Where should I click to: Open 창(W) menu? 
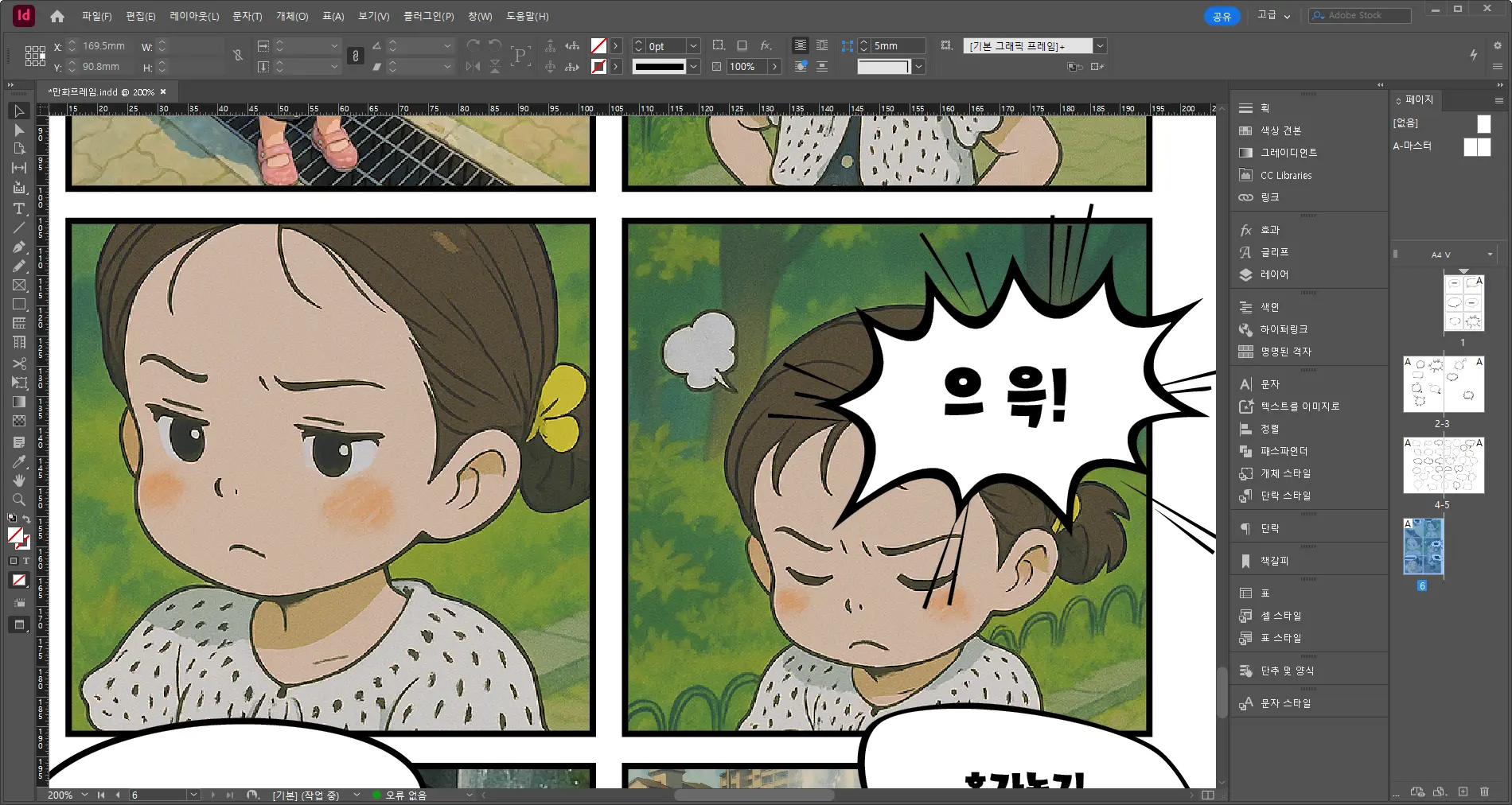[x=480, y=16]
